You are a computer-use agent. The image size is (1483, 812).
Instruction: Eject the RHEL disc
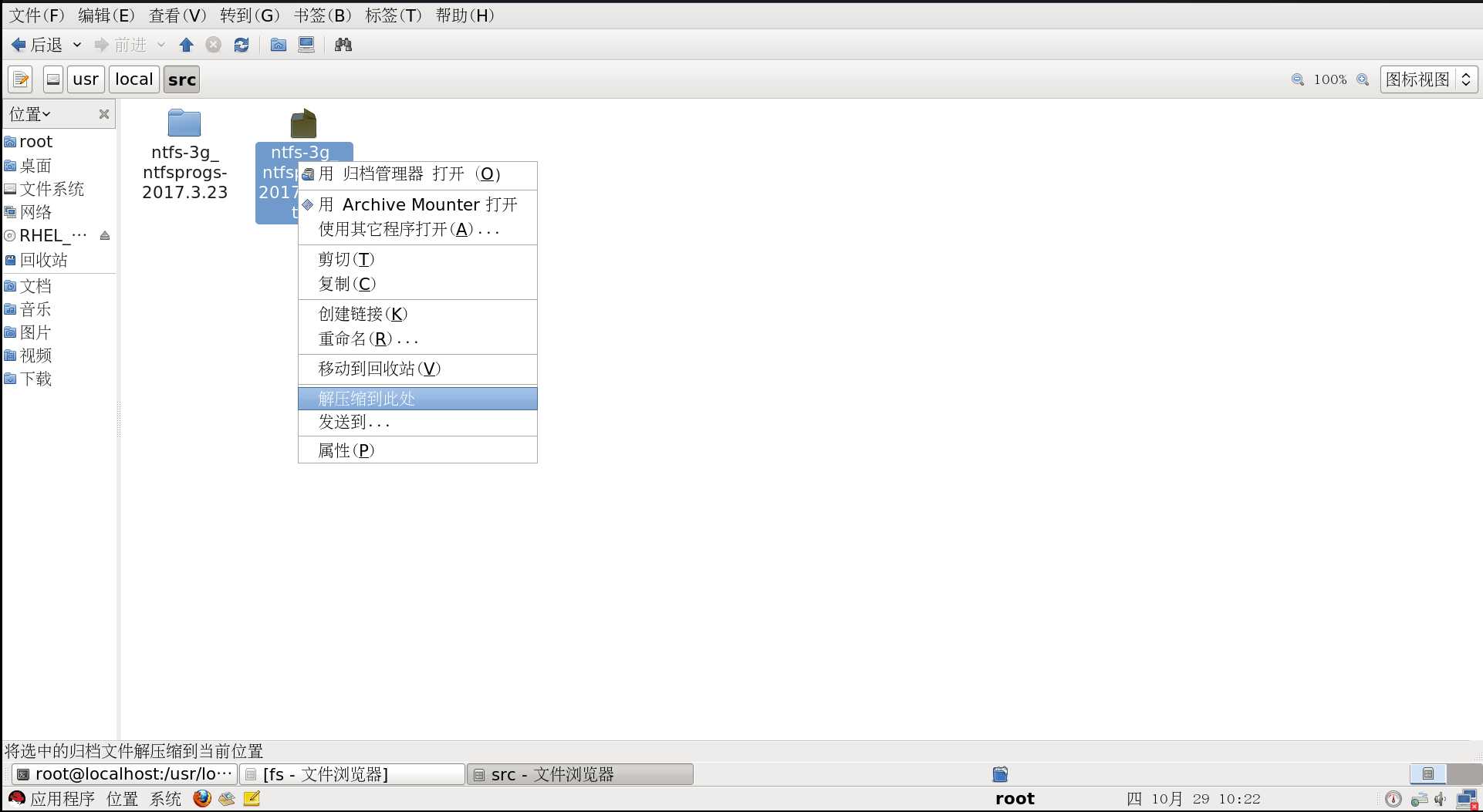click(105, 236)
